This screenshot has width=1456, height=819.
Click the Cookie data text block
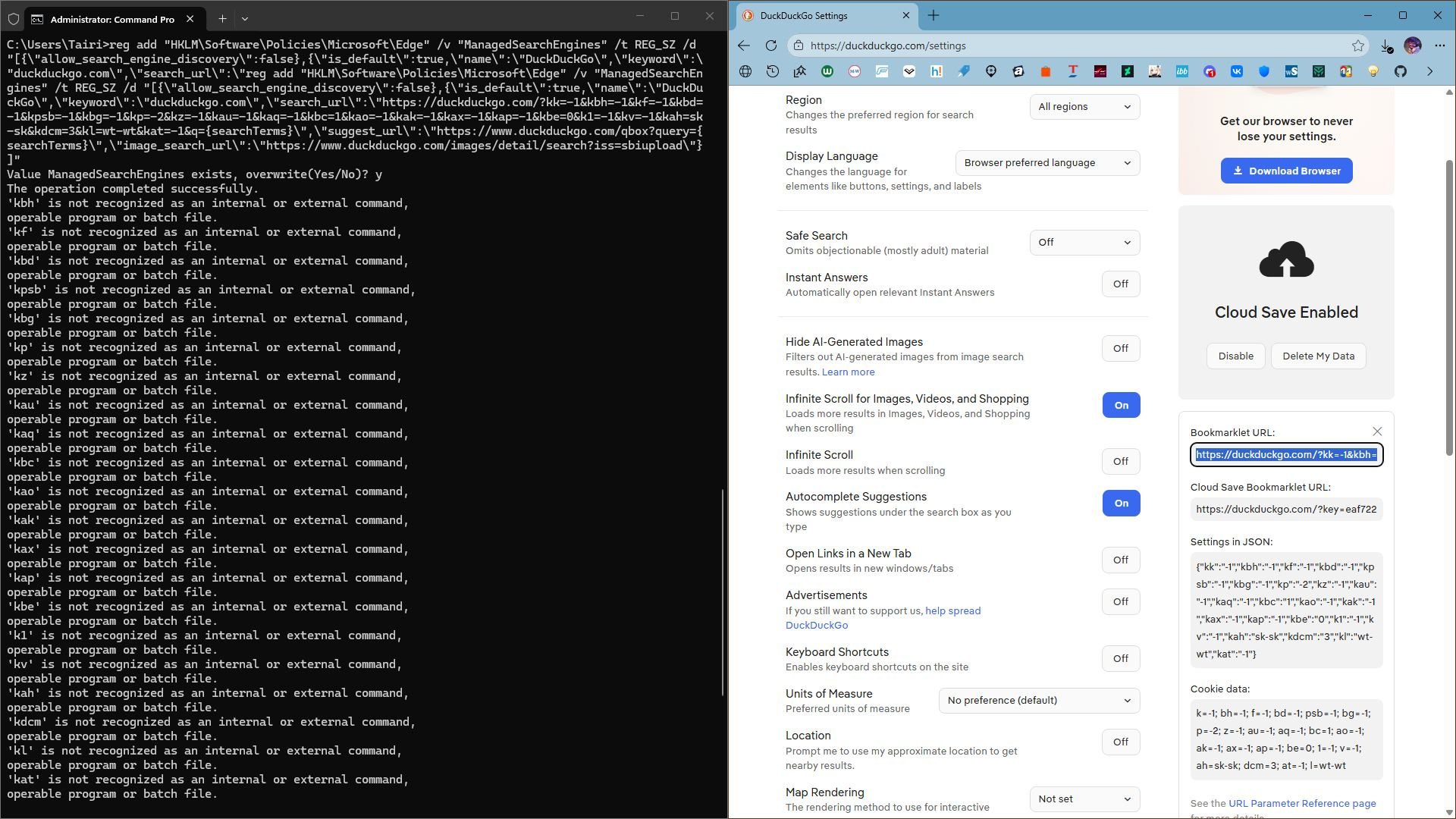[1286, 739]
